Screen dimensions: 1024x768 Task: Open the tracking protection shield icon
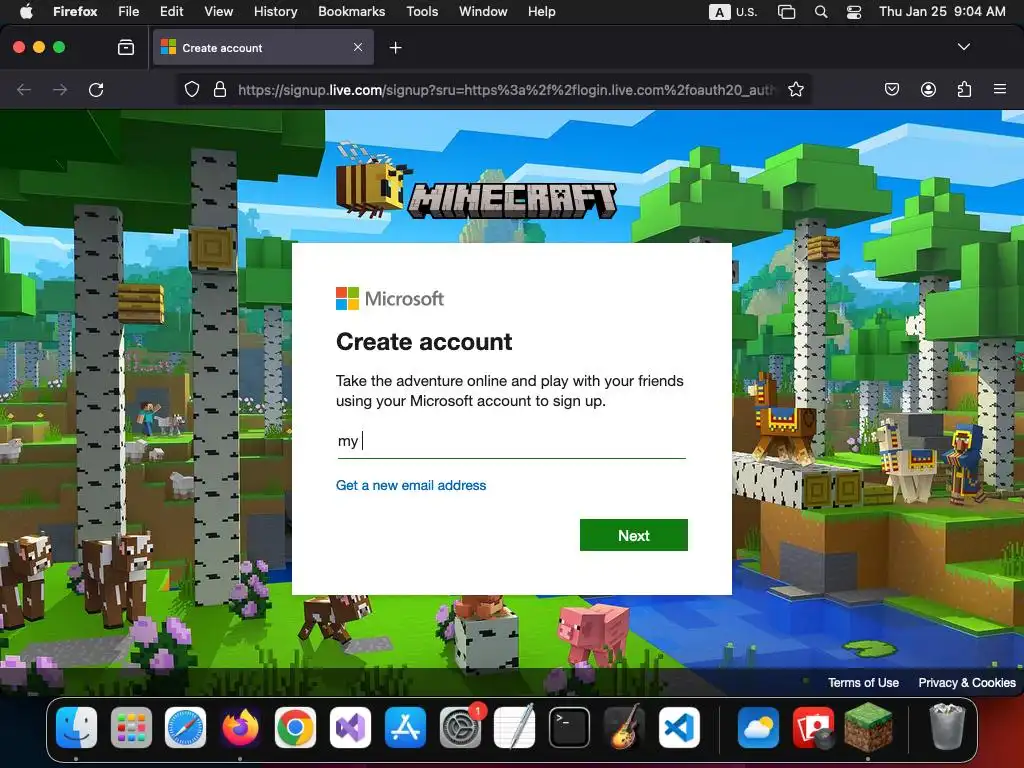tap(191, 89)
